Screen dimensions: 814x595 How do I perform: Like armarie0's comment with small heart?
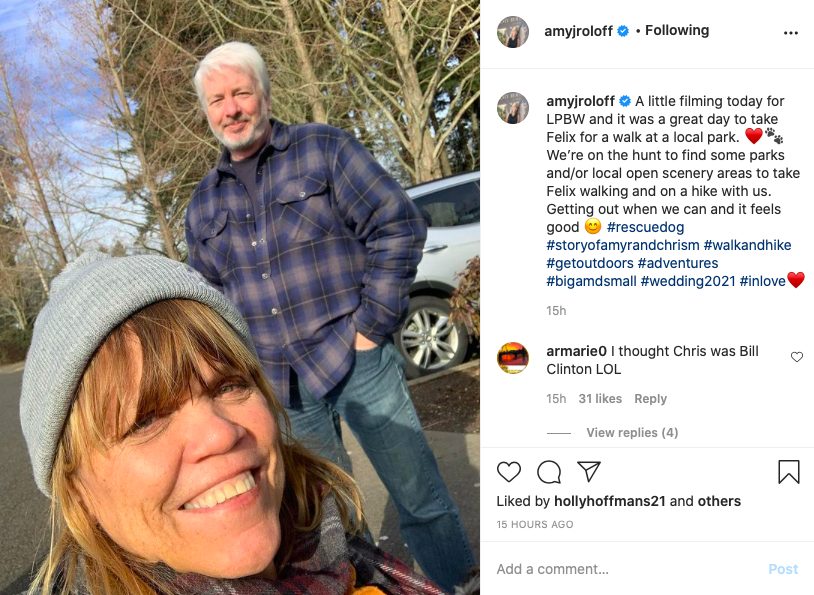pyautogui.click(x=797, y=357)
